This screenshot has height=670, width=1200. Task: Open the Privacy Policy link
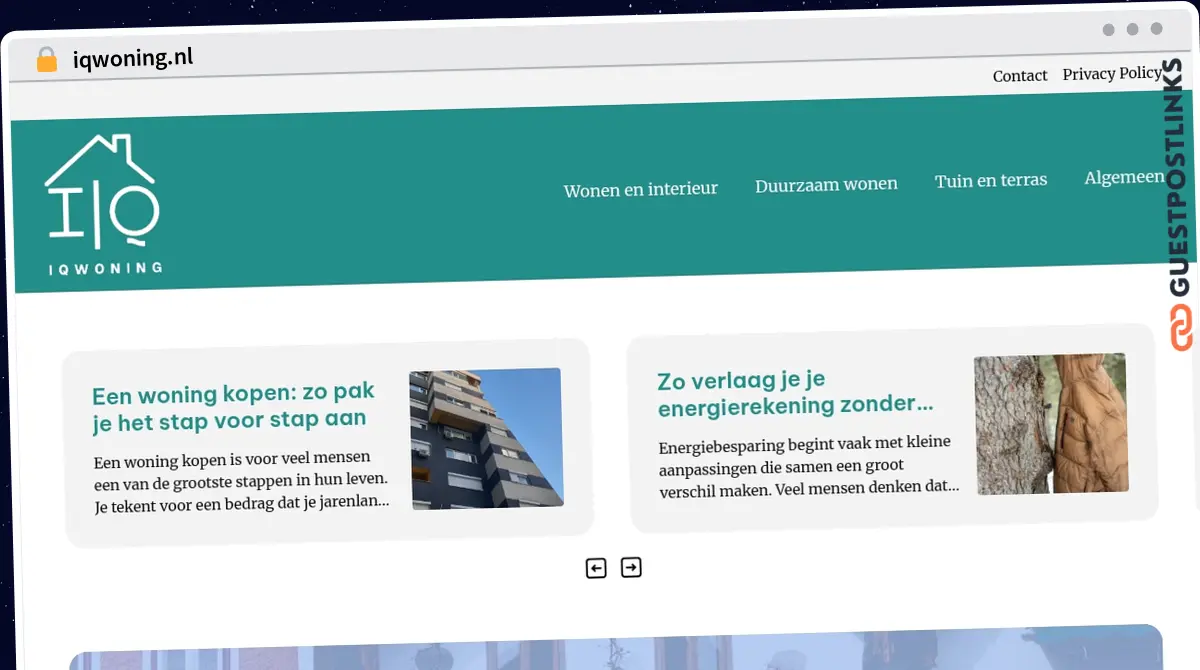(1112, 74)
